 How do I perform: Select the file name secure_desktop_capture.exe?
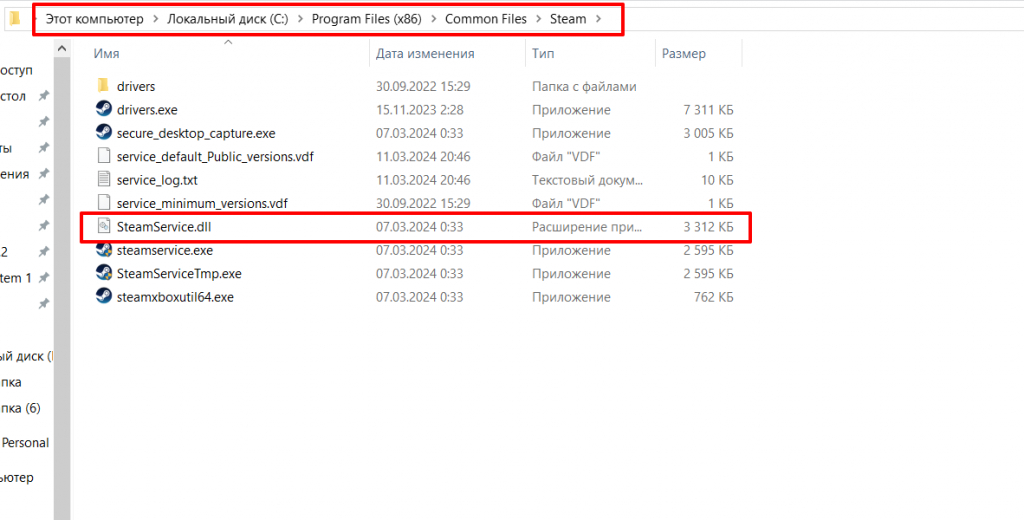pyautogui.click(x=196, y=133)
